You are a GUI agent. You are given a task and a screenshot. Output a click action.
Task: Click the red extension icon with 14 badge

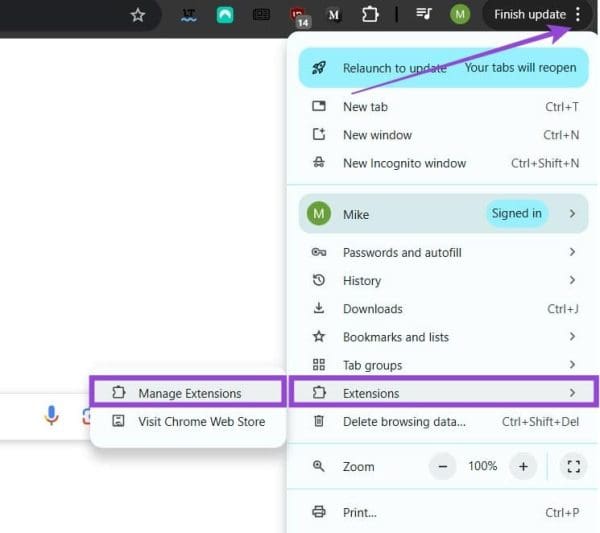tap(297, 16)
